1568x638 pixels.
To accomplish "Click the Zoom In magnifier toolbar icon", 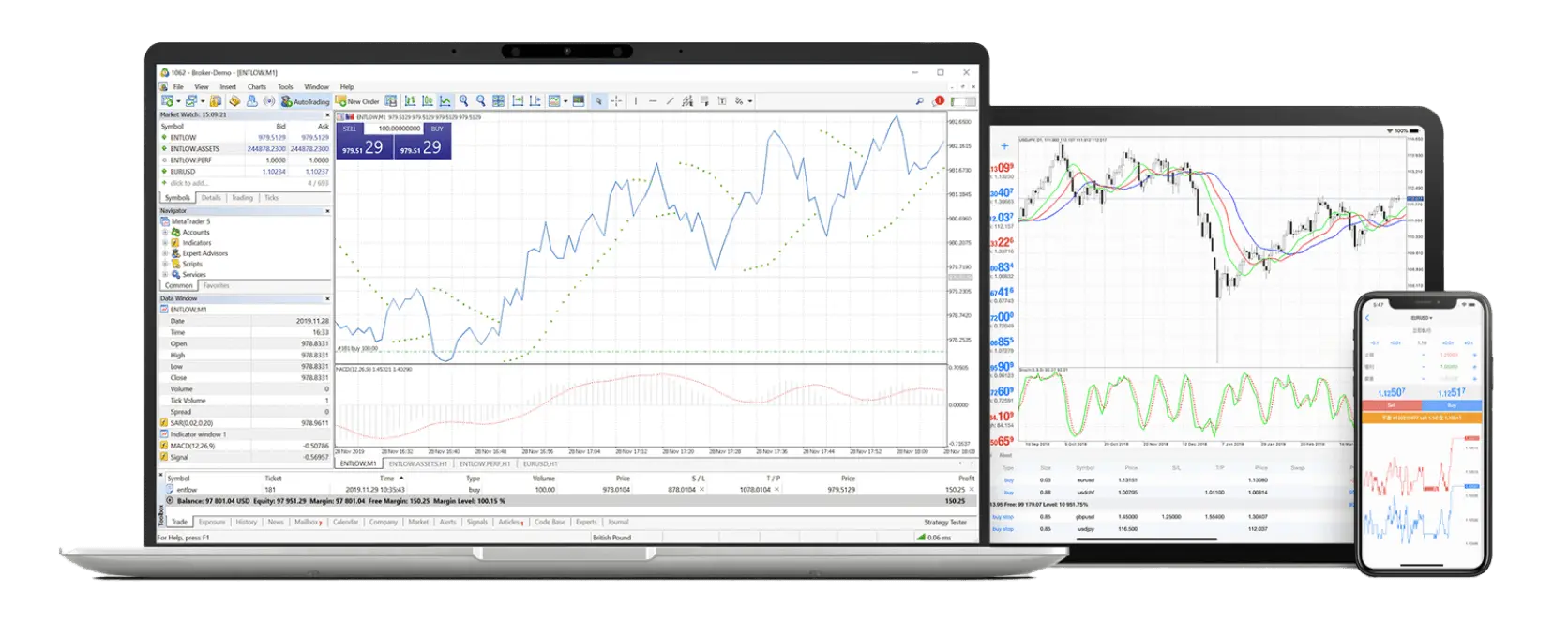I will 463,100.
